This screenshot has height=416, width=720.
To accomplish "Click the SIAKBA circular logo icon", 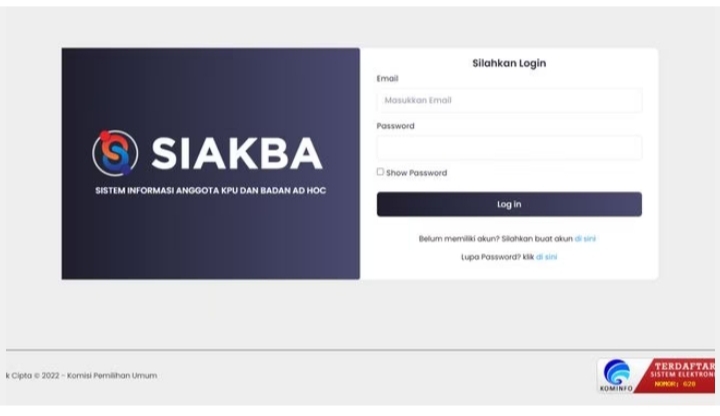I will [115, 153].
